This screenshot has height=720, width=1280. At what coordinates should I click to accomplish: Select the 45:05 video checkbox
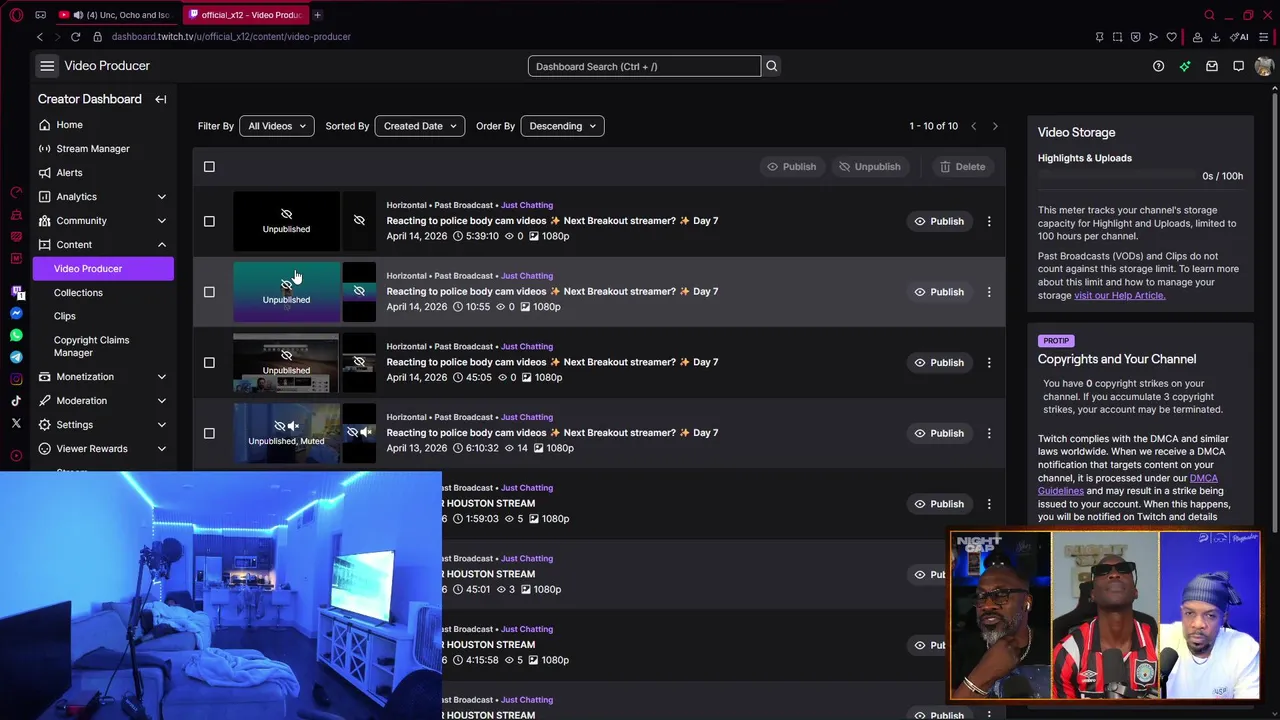[209, 362]
